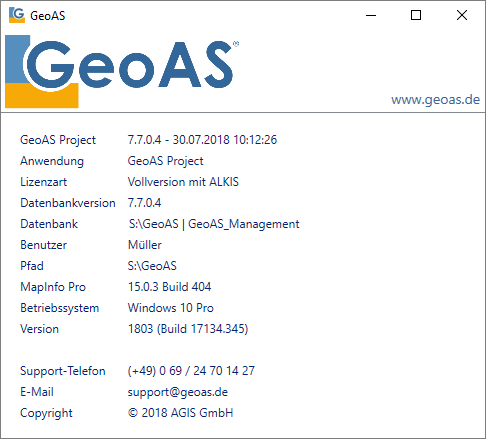
Task: Click the 'Datenbankversion' label
Action: click(68, 203)
